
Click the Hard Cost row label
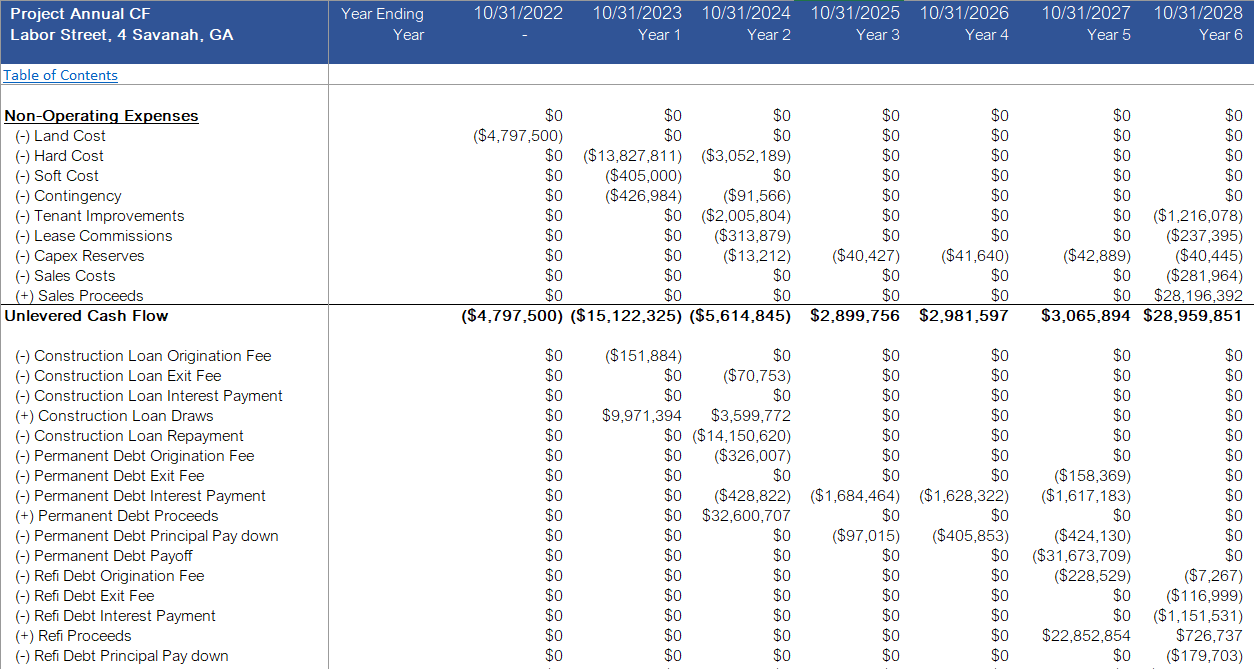[59, 156]
